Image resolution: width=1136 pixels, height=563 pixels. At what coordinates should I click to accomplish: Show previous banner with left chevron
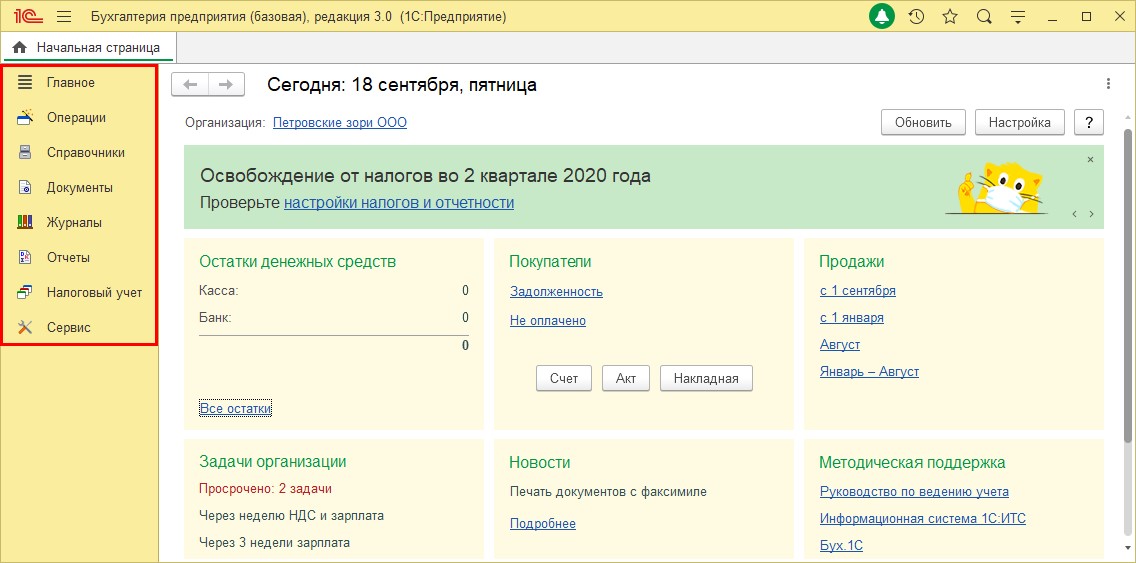point(1074,214)
